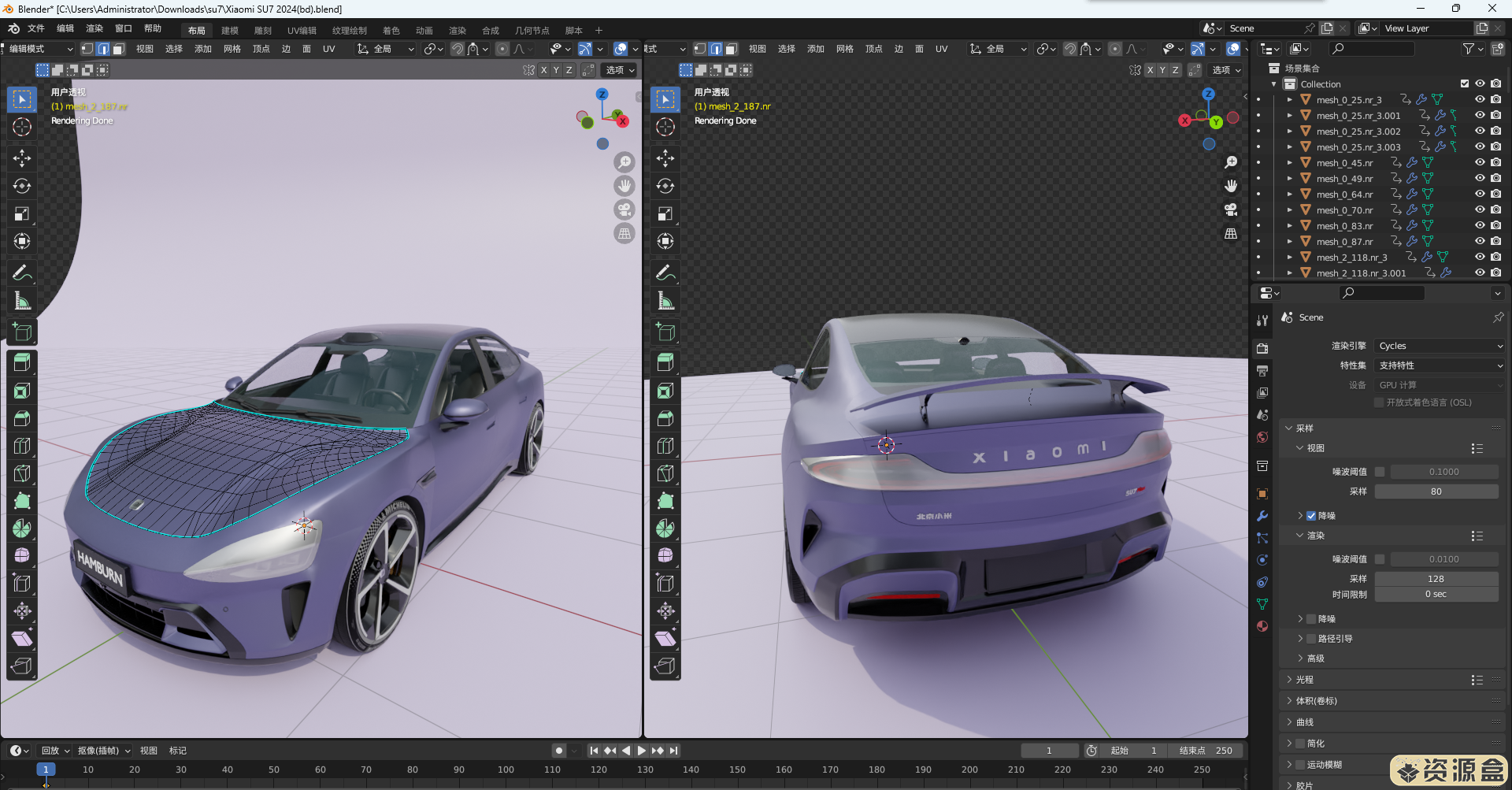Screen dimensions: 1512x790
Task: Open the Modifiers wrench properties tab
Action: pyautogui.click(x=1262, y=516)
